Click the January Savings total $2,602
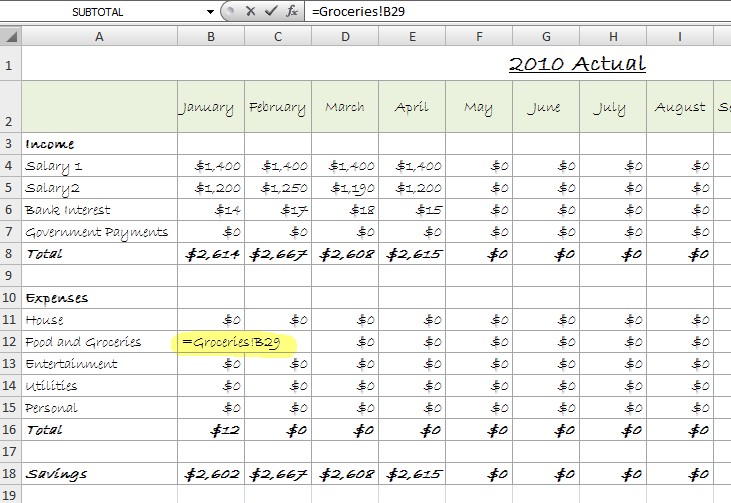731x503 pixels. (211, 474)
